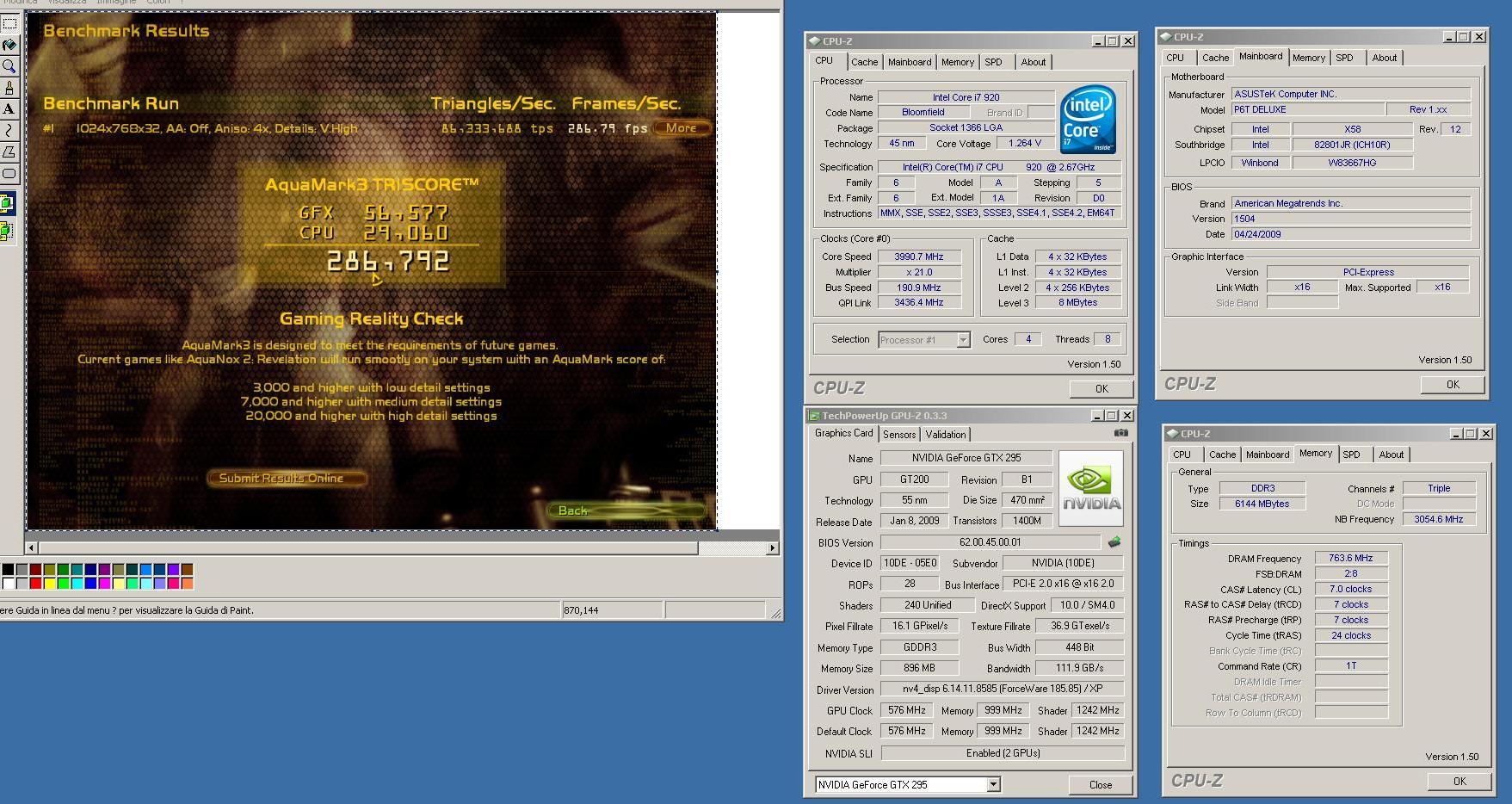The image size is (1512, 804).
Task: Click the CPU Name field Intel Core i7 920
Action: click(x=966, y=97)
